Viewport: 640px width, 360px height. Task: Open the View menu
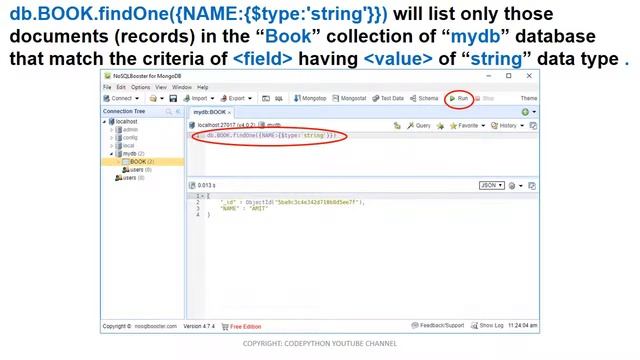tap(161, 87)
